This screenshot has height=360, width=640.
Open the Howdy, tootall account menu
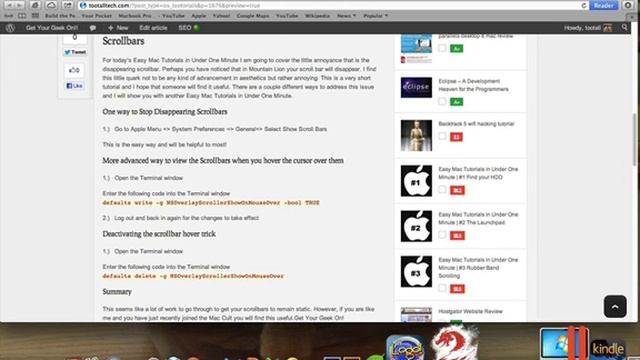tap(588, 28)
